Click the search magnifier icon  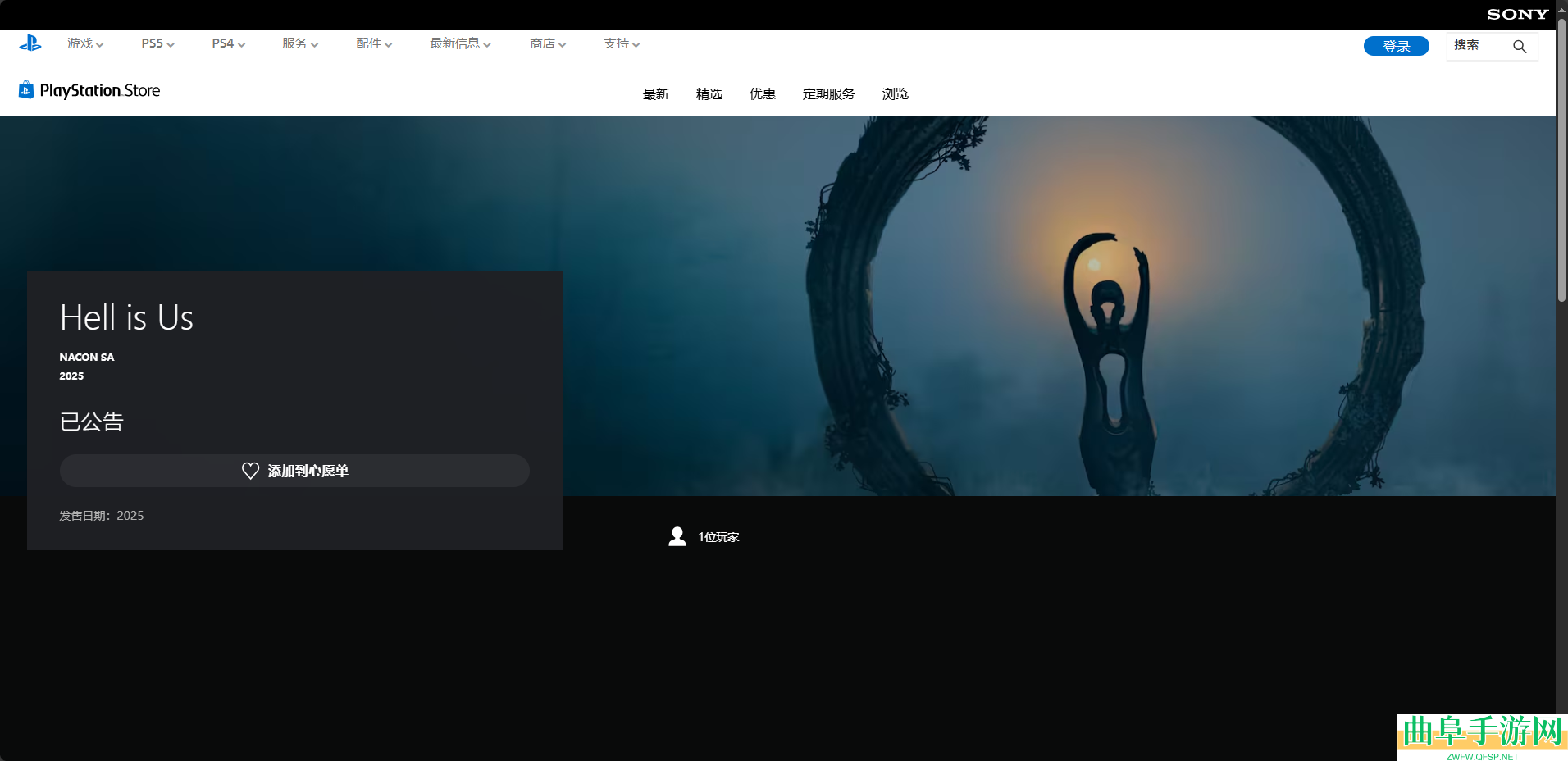click(1520, 47)
